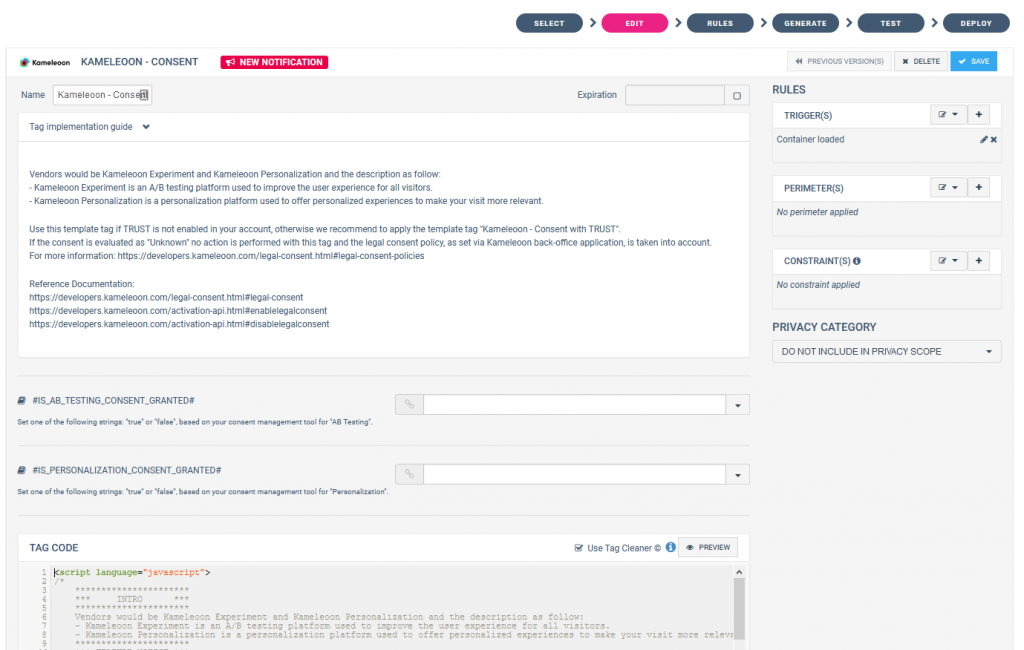Toggle the Expiration checkbox
The width and height of the screenshot is (1024, 650).
(x=737, y=96)
